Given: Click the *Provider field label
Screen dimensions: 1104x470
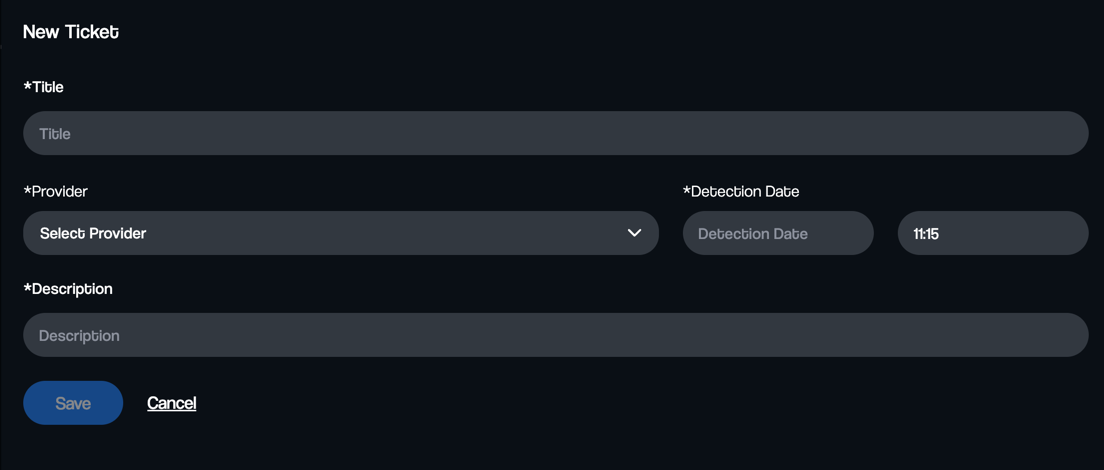Looking at the screenshot, I should click(56, 191).
